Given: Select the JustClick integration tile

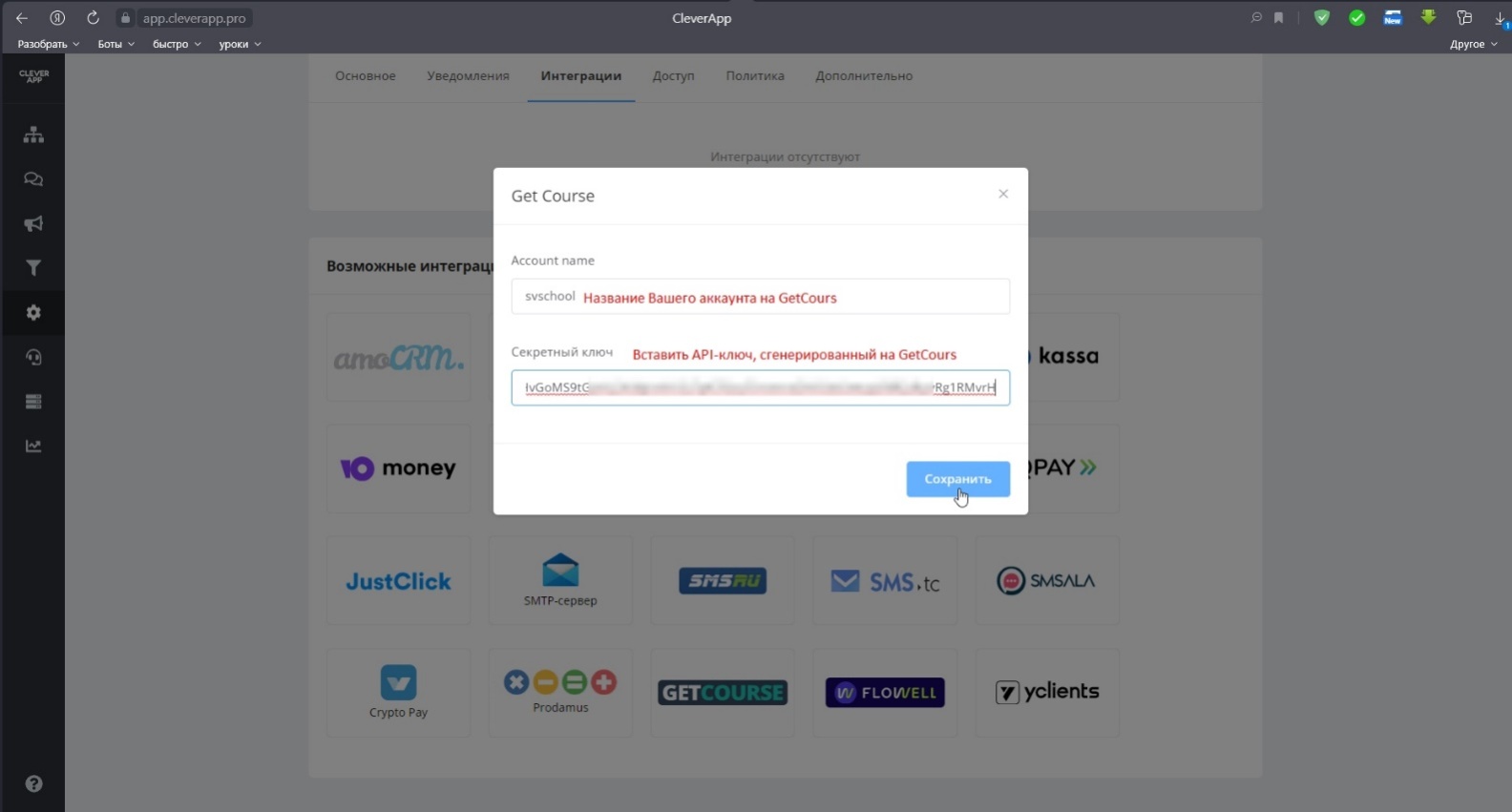Looking at the screenshot, I should tap(398, 581).
